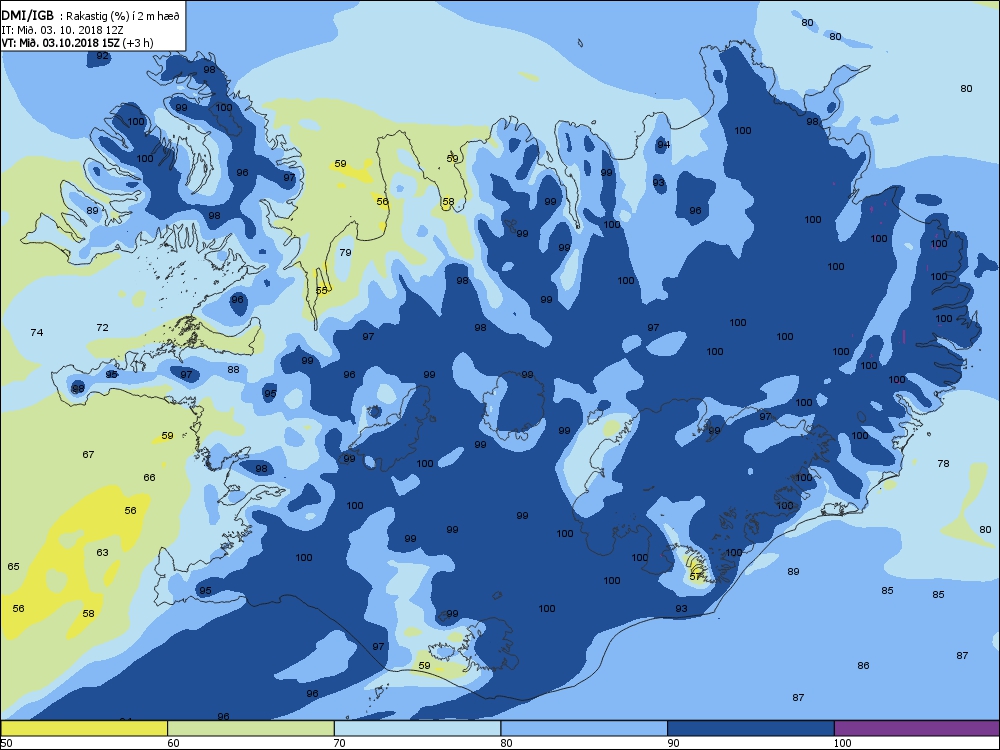Click the humidity value 74 over the sea
1000x750 pixels.
(x=37, y=332)
